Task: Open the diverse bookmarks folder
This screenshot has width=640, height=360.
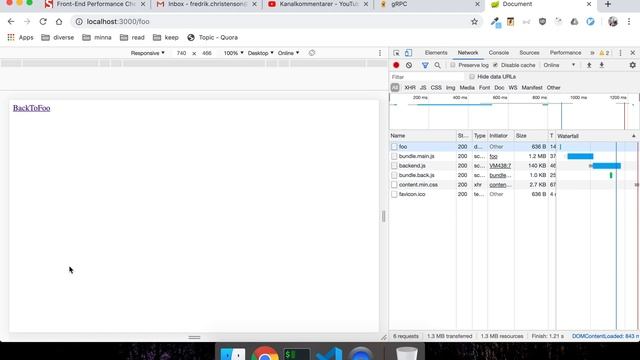Action: tap(58, 38)
